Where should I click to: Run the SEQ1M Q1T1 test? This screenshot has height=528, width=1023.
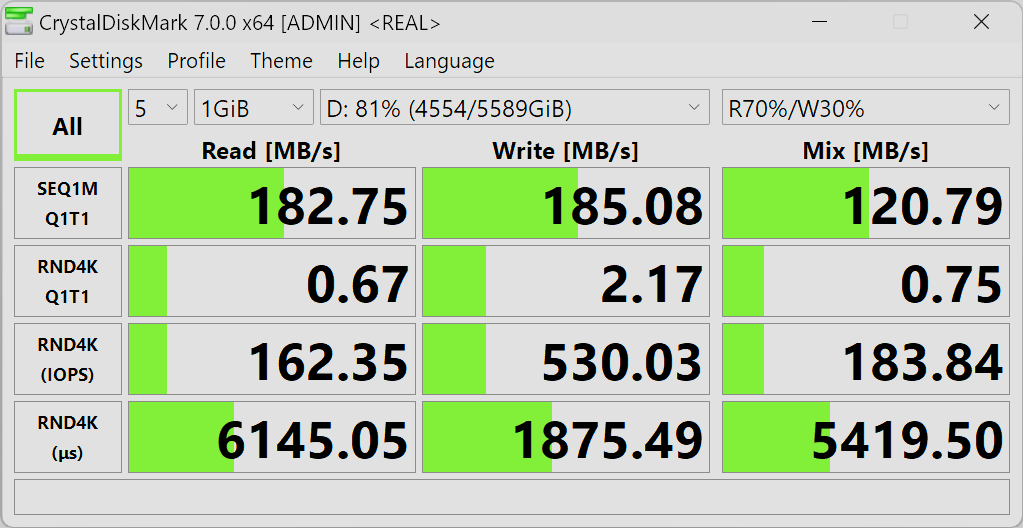[68, 203]
